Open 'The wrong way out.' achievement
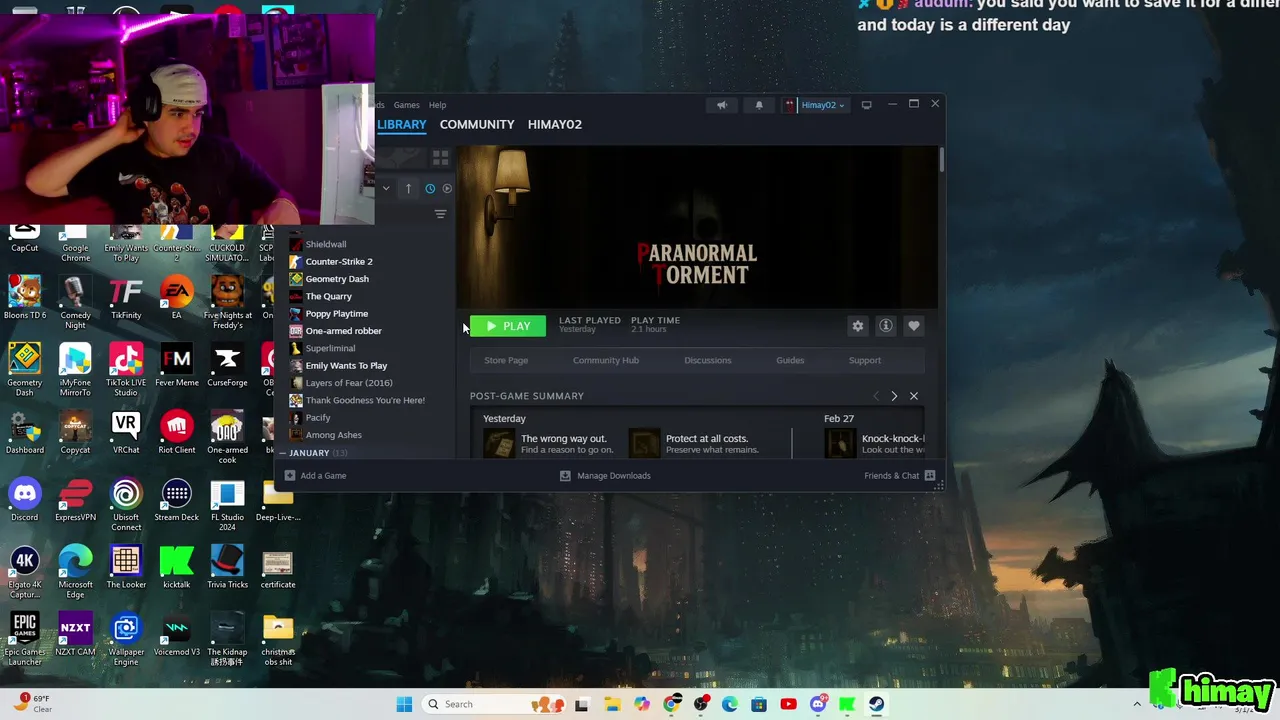 (548, 444)
